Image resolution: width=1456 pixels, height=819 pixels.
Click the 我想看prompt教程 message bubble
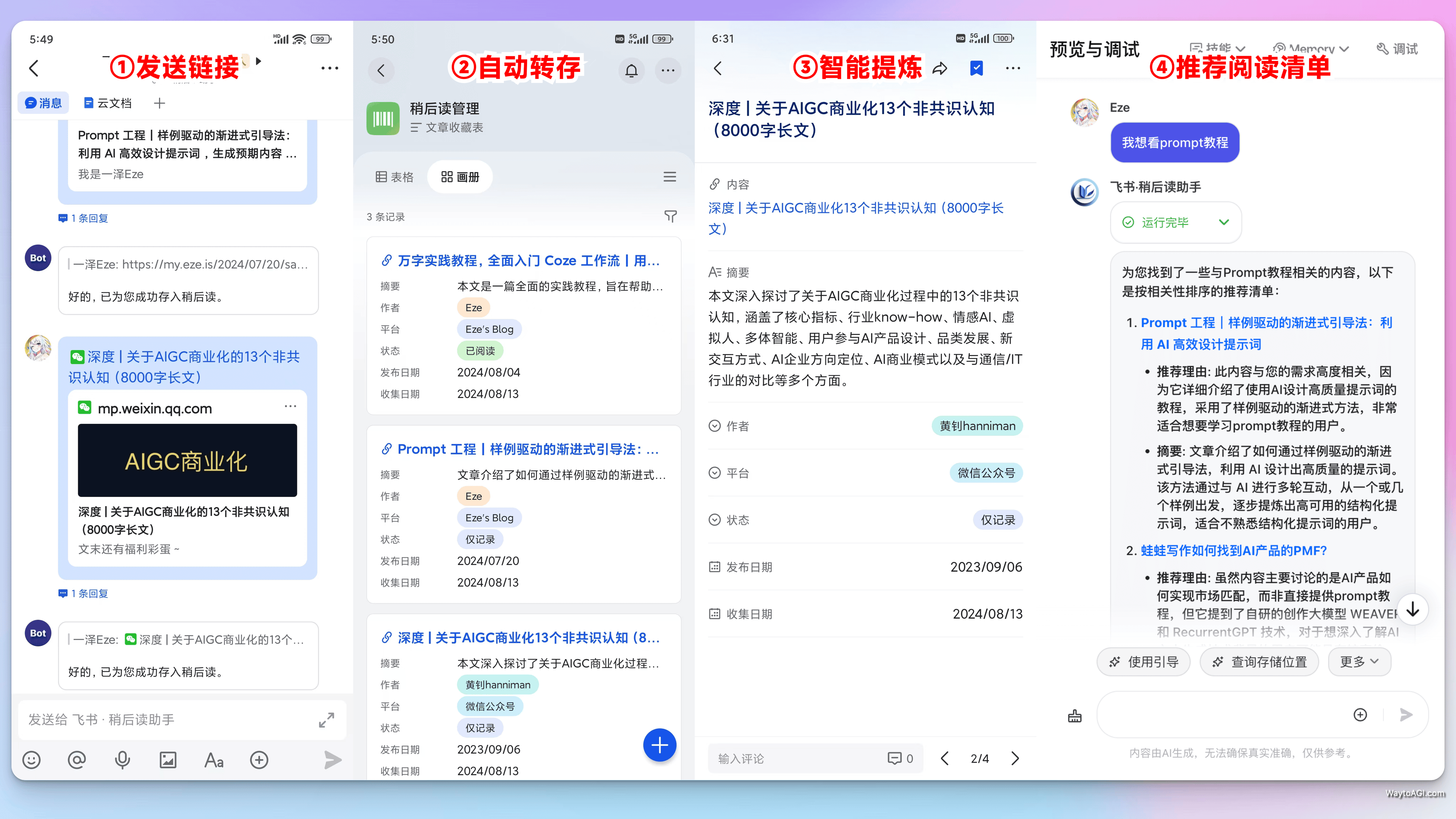point(1175,143)
